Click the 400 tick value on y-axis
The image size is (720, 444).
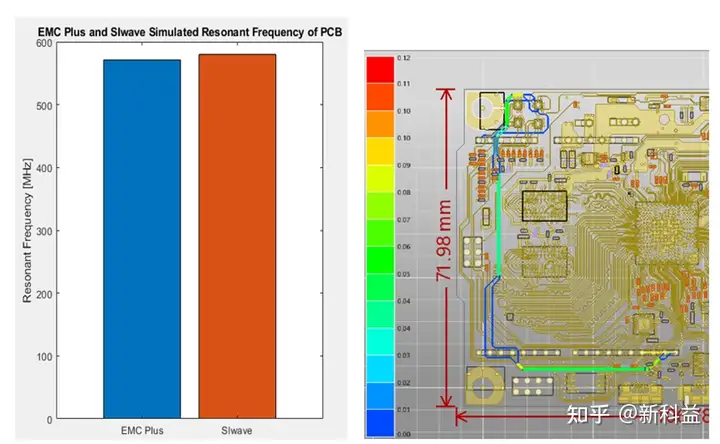pos(44,169)
